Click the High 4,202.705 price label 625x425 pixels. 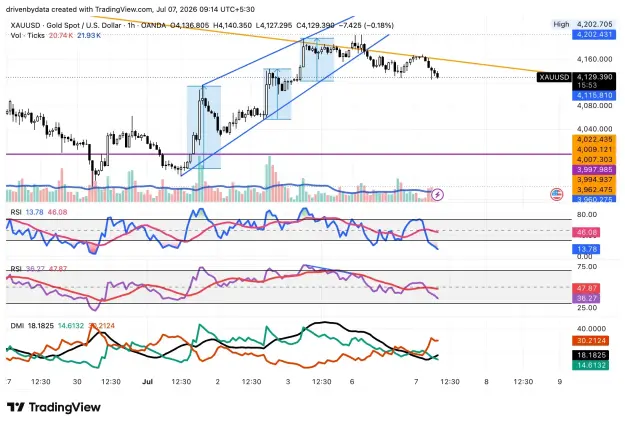[x=582, y=24]
